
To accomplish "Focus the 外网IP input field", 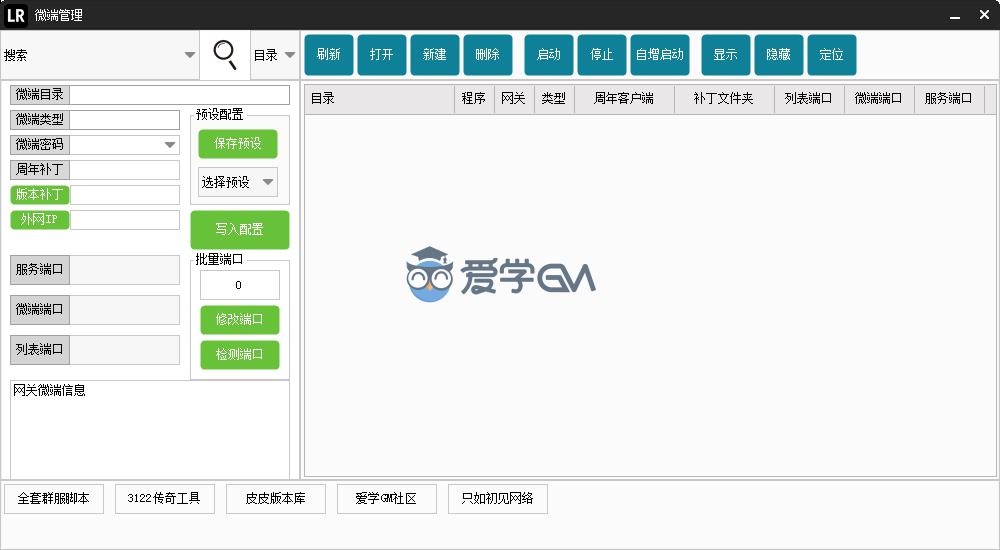I will (124, 219).
